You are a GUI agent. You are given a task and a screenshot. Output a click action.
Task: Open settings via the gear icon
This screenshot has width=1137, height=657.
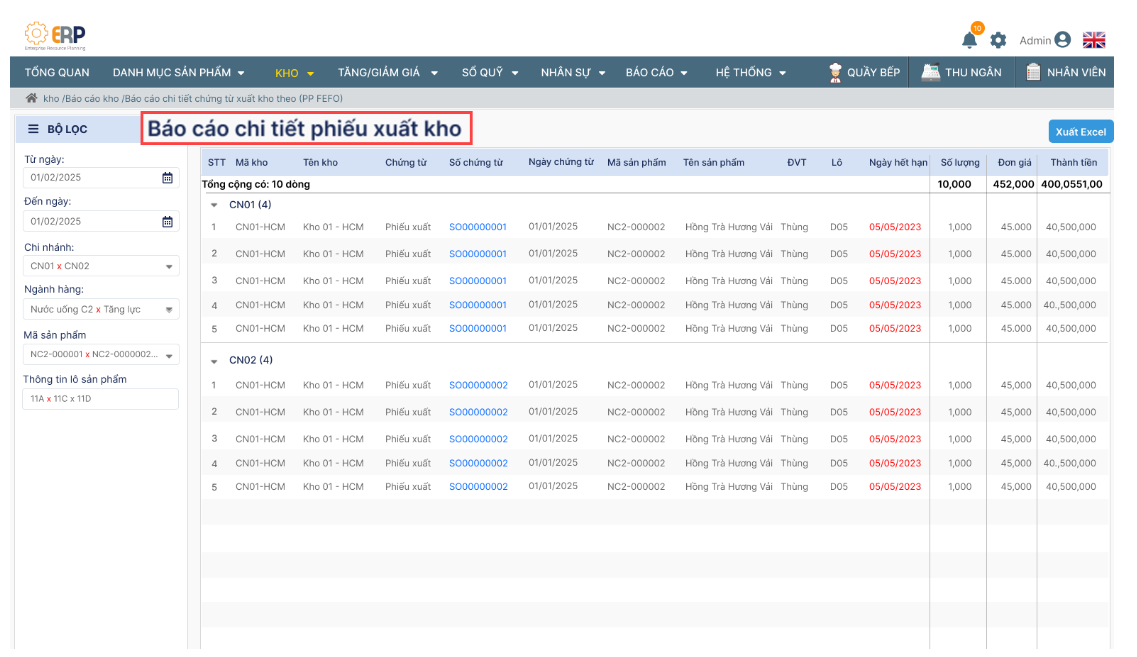(x=998, y=40)
